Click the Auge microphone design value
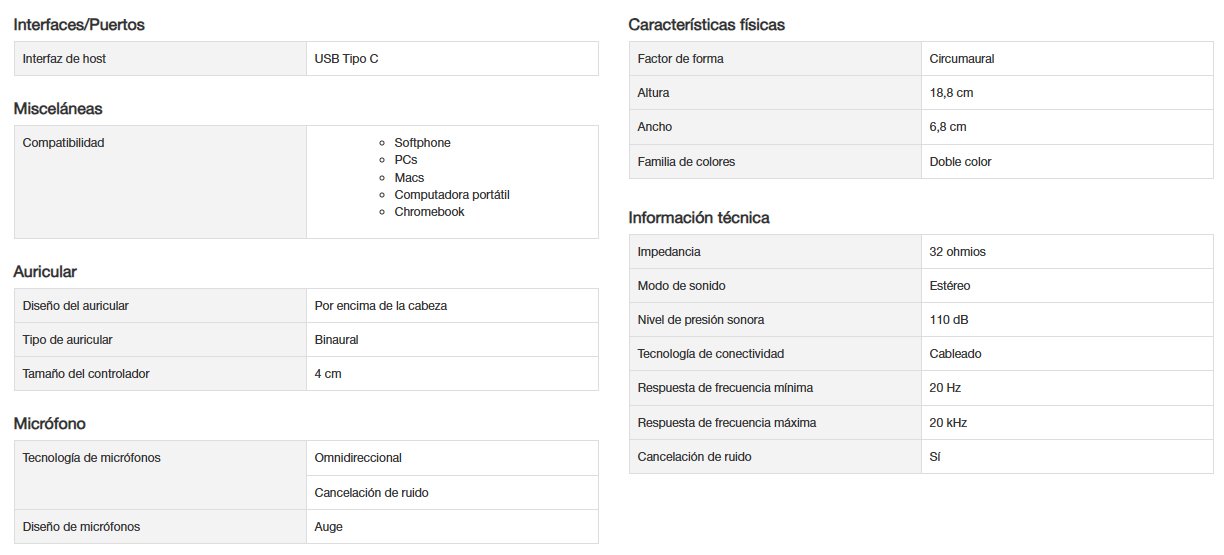 [x=328, y=527]
